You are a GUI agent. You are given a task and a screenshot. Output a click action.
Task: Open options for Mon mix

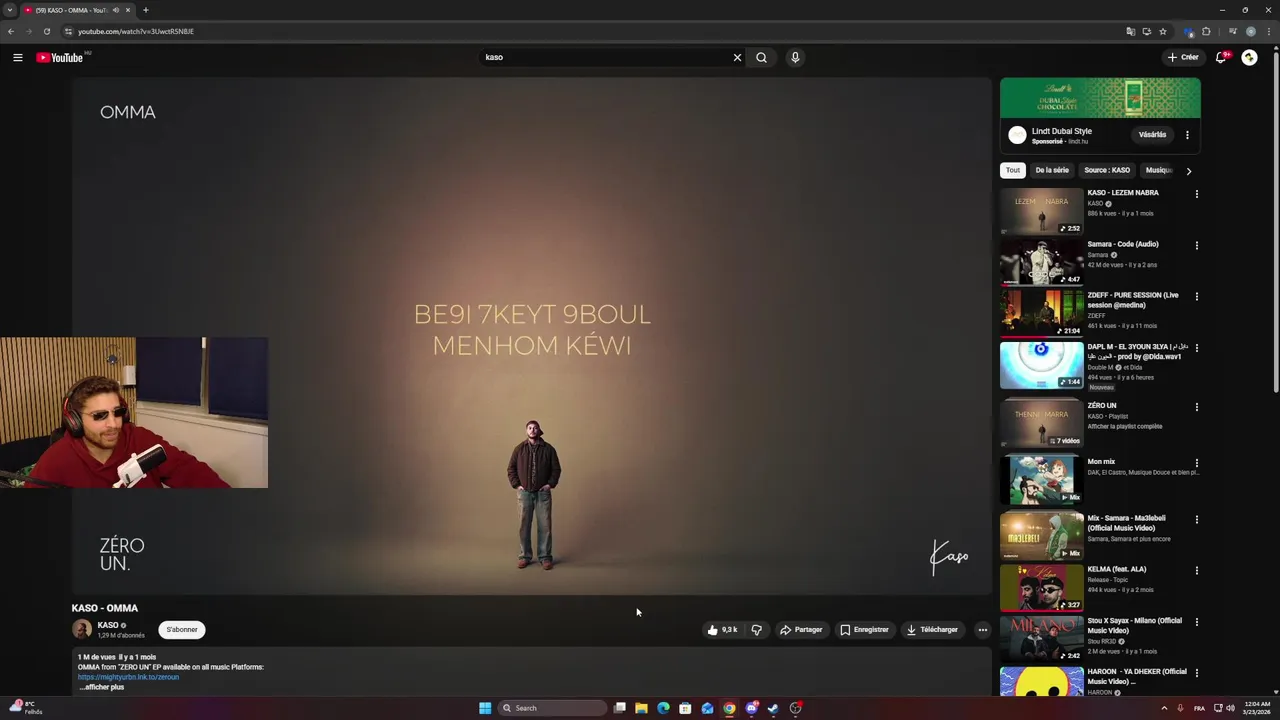tap(1196, 463)
